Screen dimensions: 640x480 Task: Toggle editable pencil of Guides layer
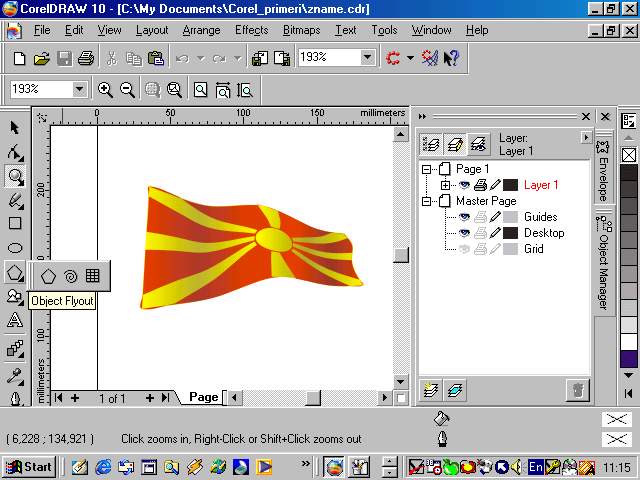point(495,217)
